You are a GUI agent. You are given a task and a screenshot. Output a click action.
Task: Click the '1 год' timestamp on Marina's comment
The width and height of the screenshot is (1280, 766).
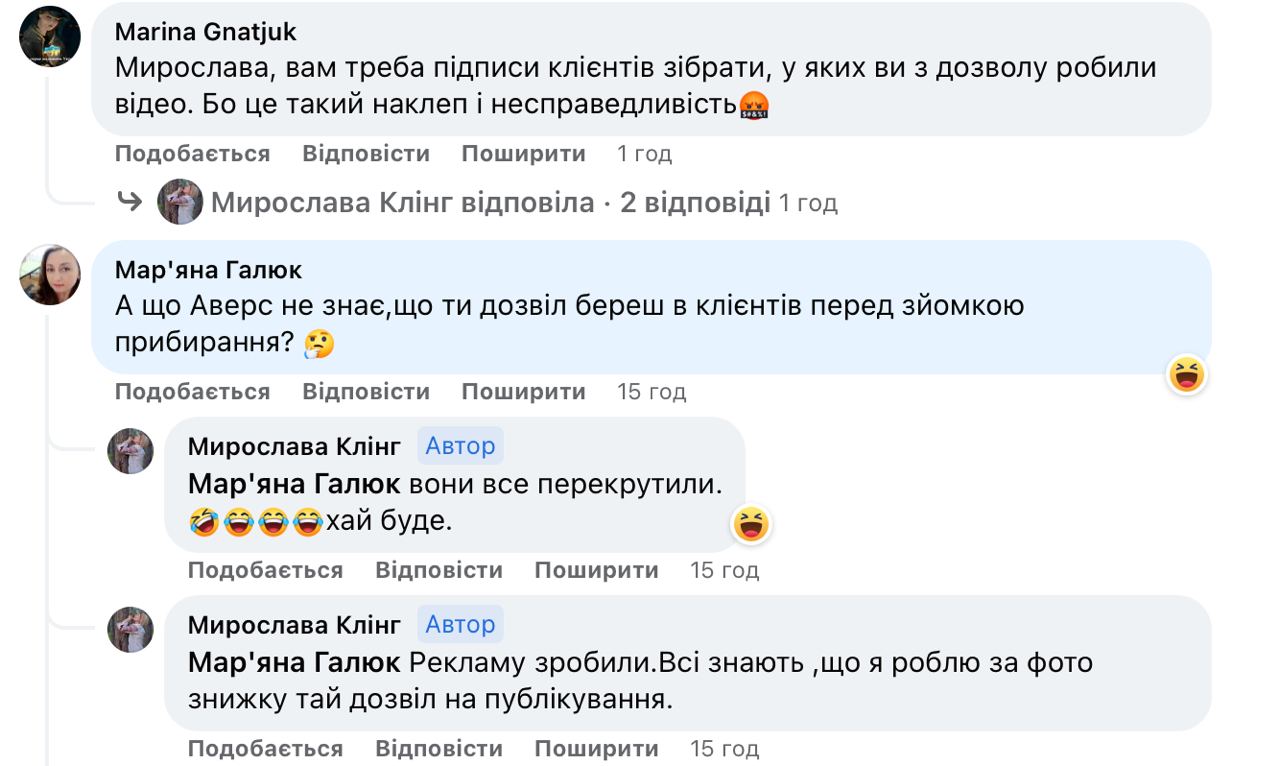(644, 154)
